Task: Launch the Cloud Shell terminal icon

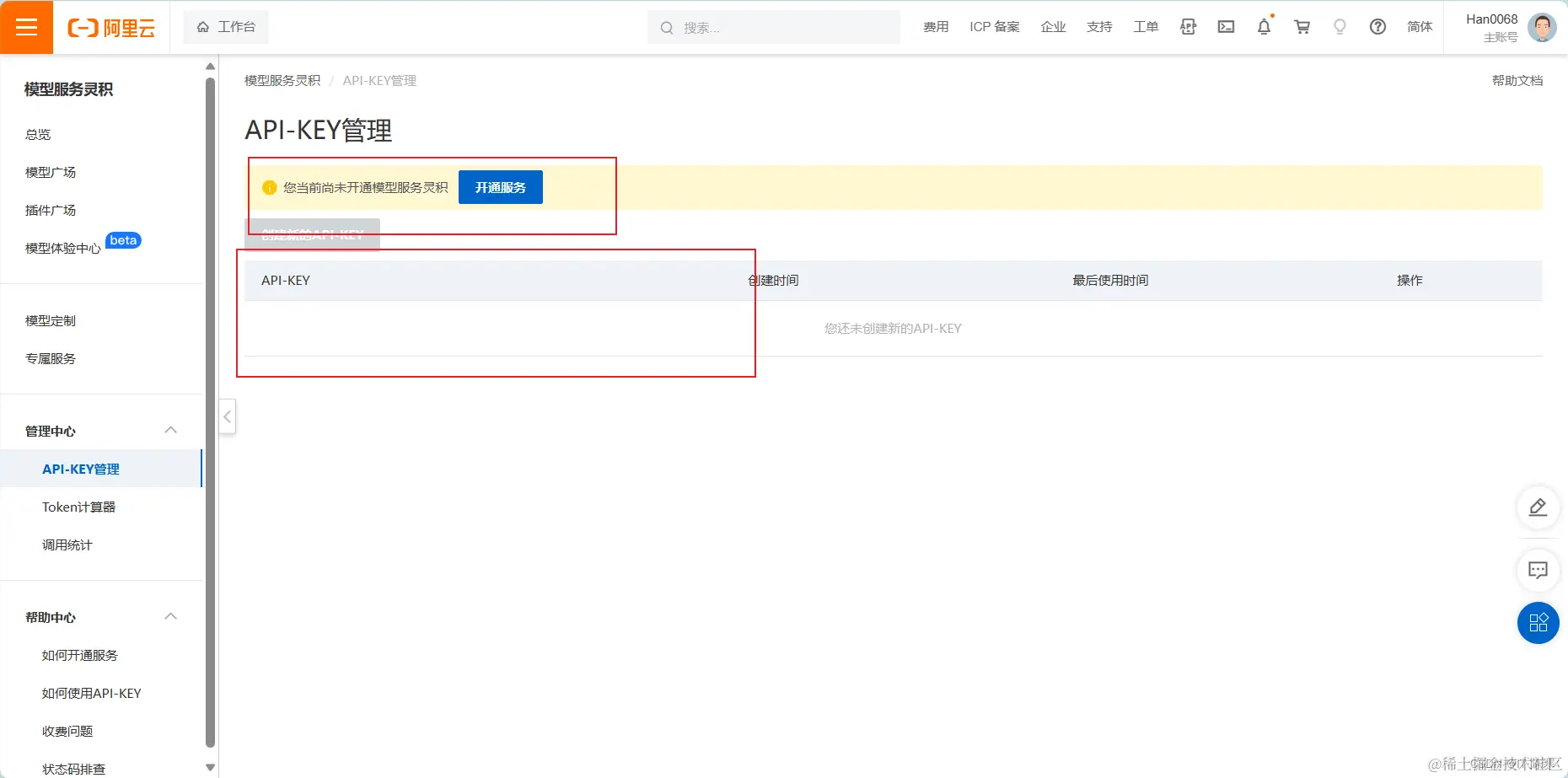Action: [1226, 27]
